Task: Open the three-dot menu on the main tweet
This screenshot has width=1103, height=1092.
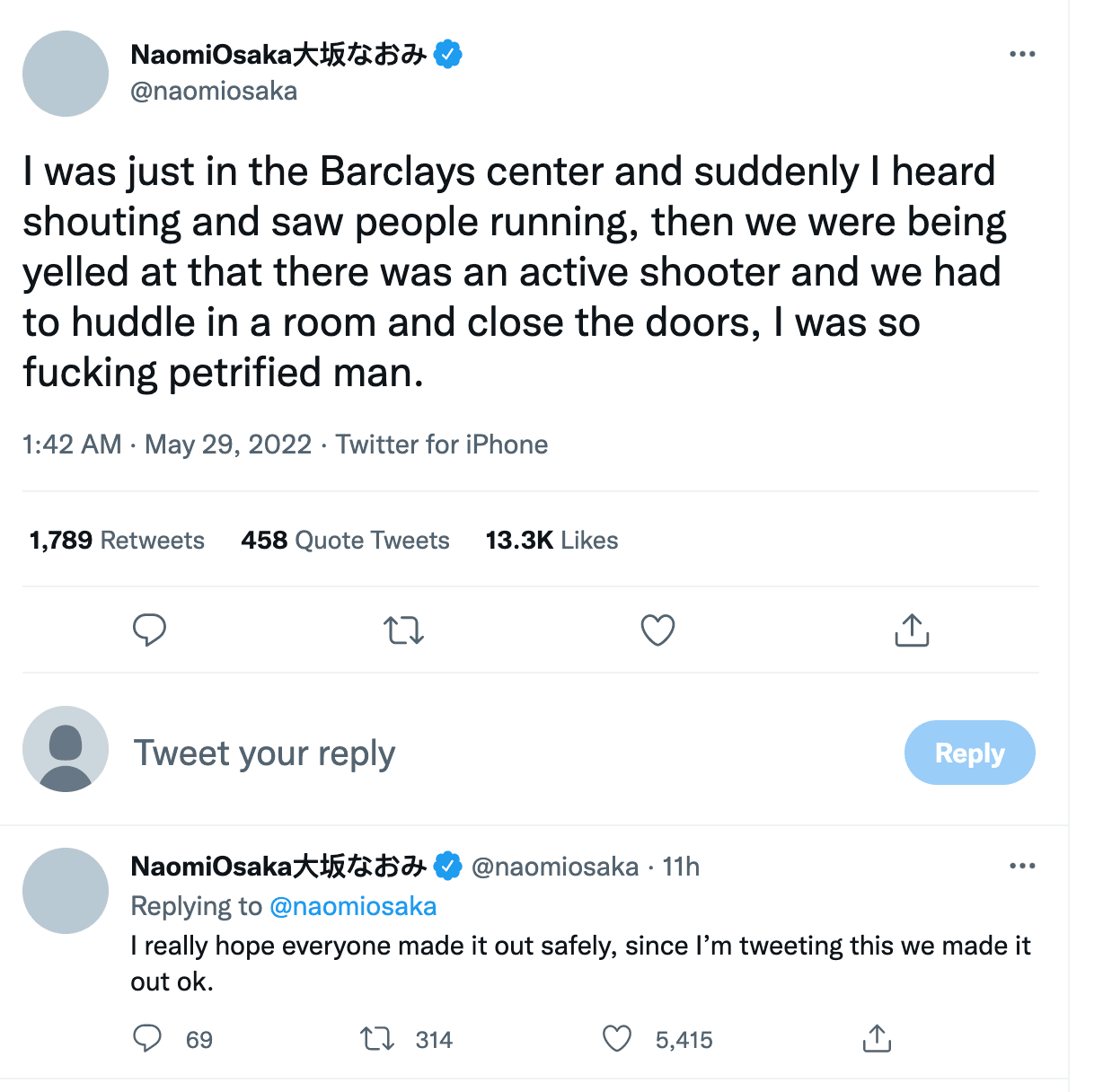Action: pos(1022,55)
